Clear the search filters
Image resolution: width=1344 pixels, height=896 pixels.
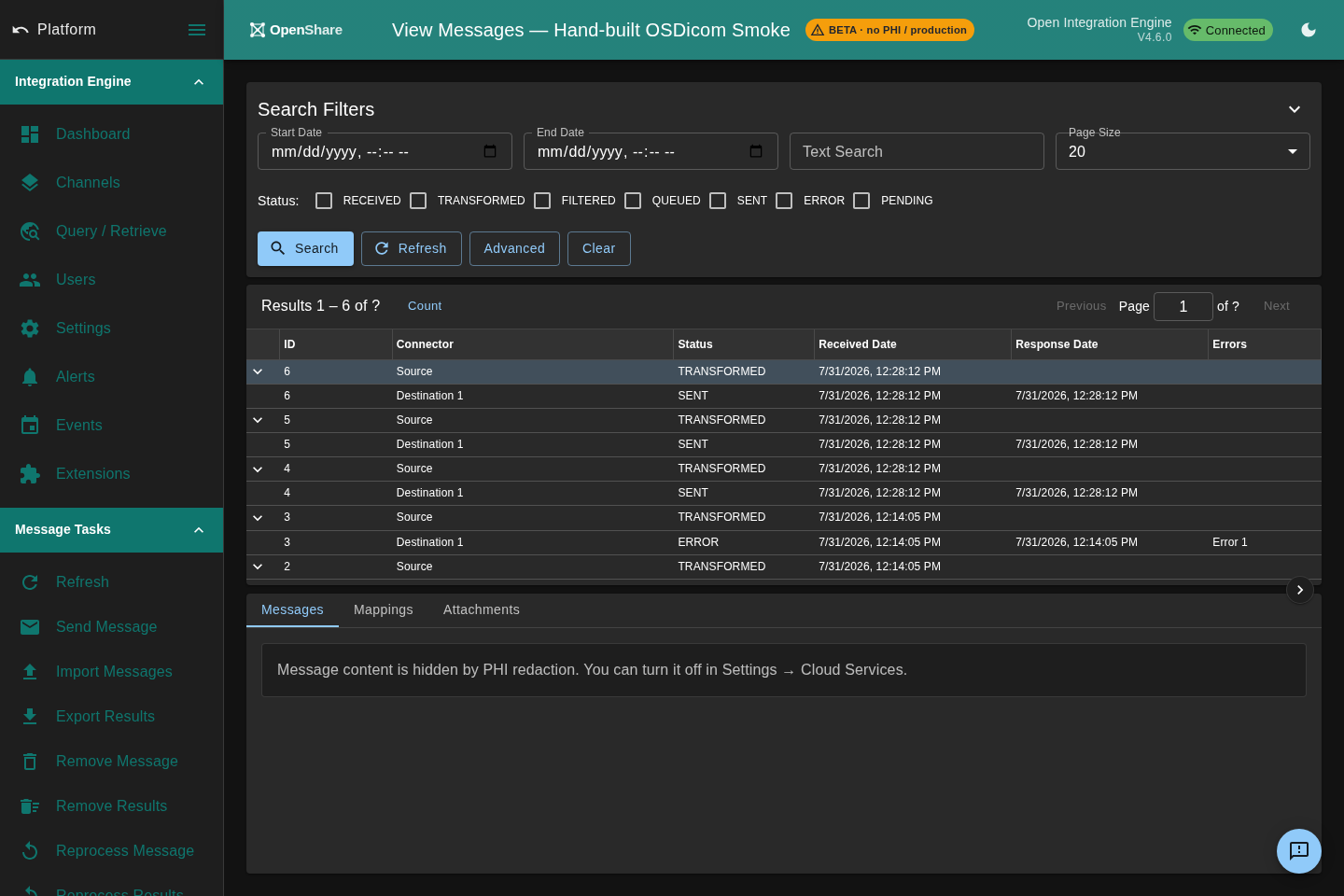(x=599, y=248)
